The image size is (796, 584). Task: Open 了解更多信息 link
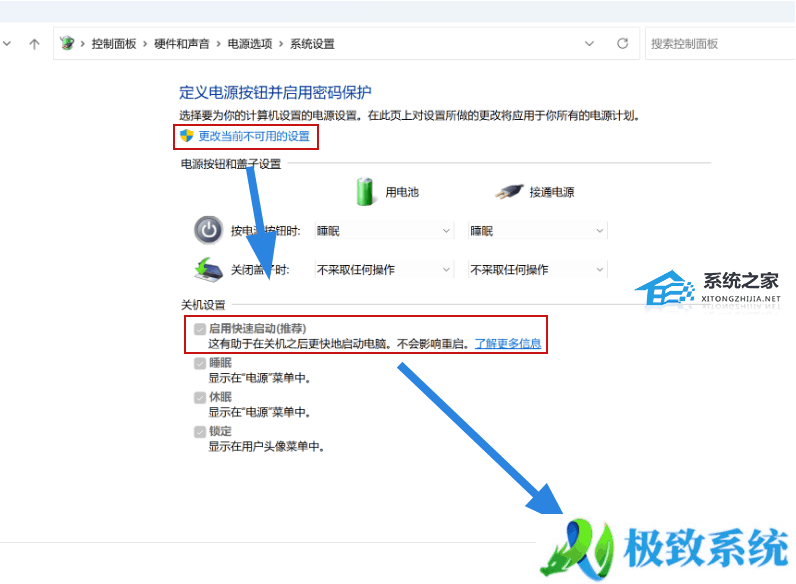point(508,344)
